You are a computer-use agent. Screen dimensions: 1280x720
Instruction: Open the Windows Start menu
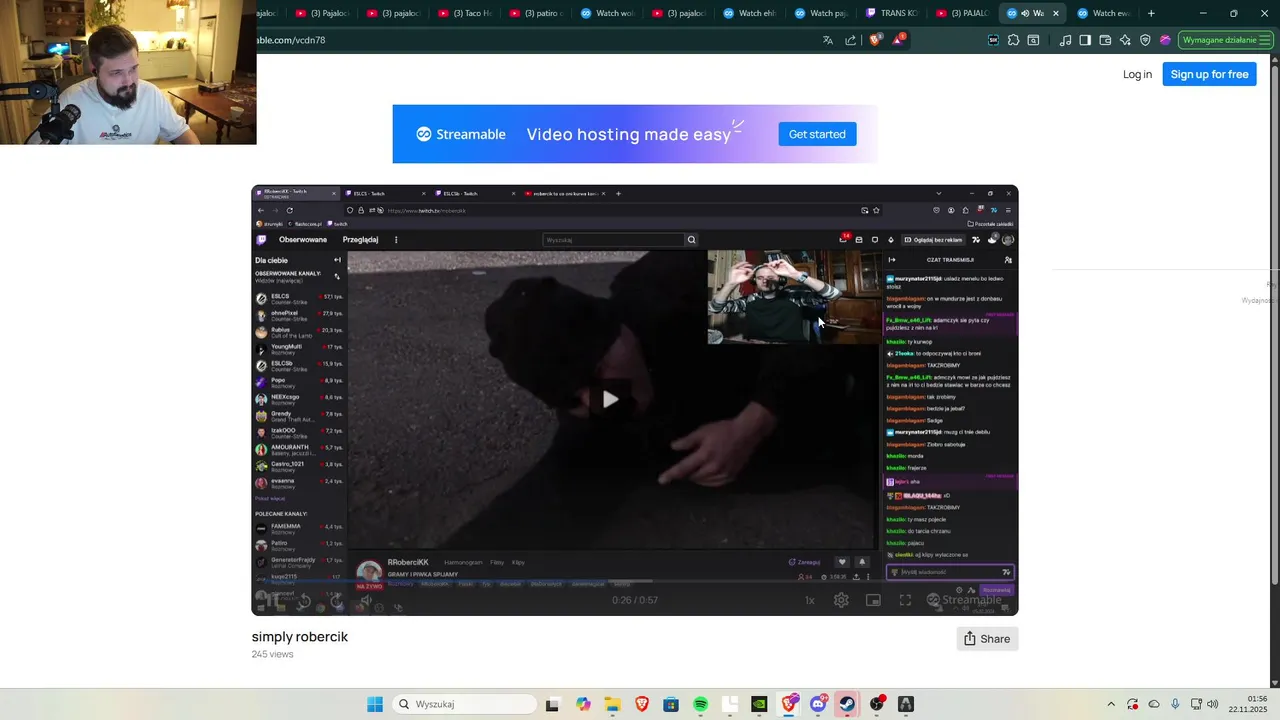(375, 704)
